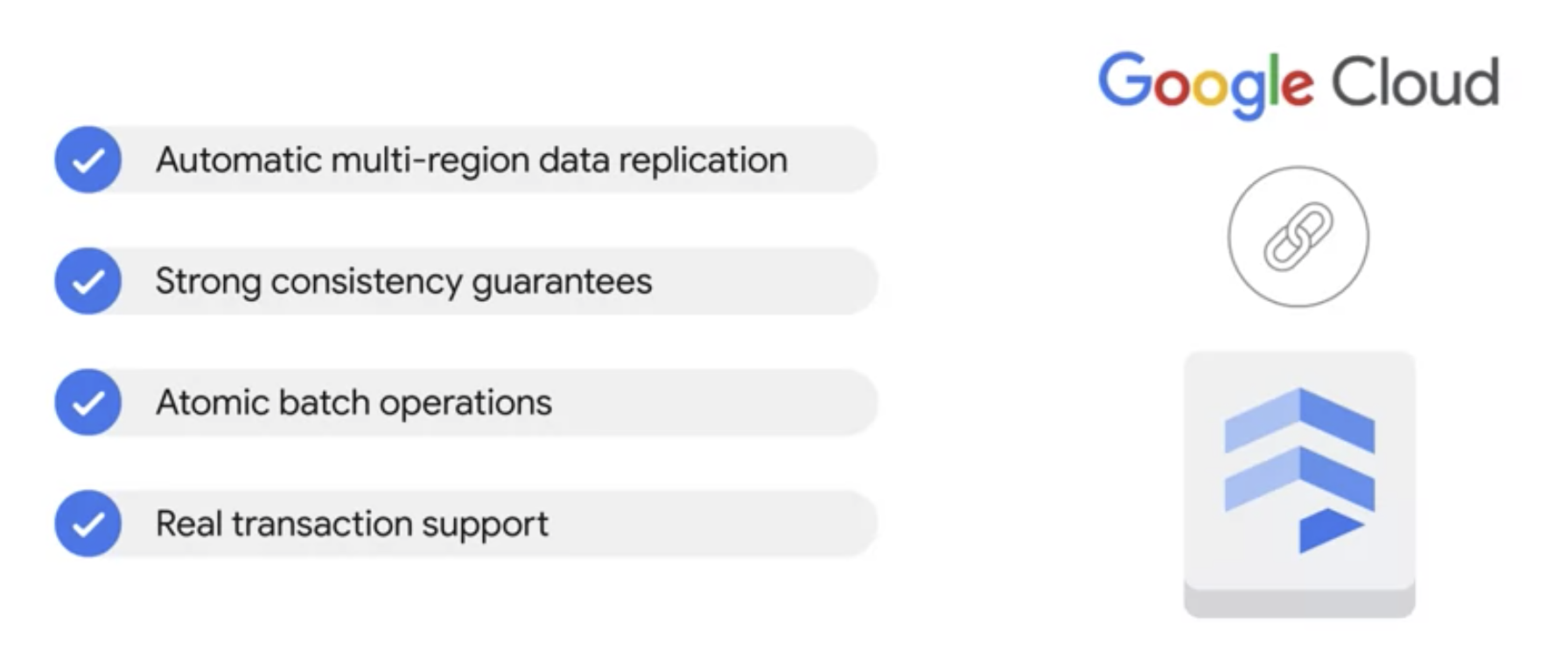This screenshot has height=658, width=1568.
Task: Open the Atomic batch operations item
Action: [465, 402]
